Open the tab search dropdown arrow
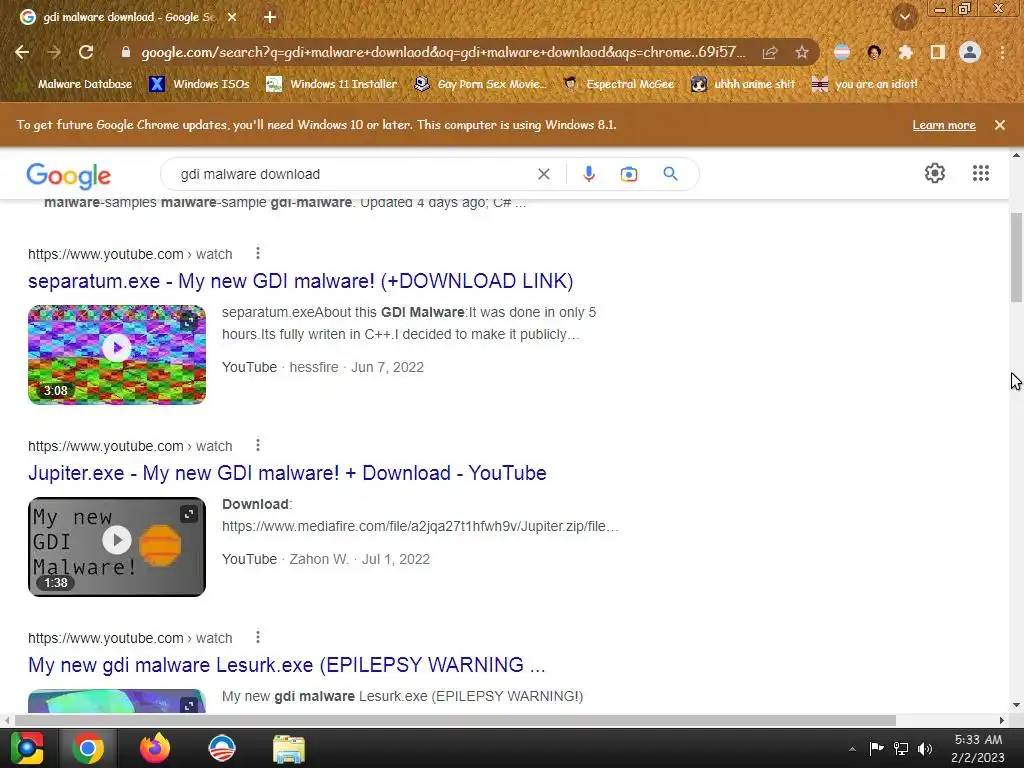 (x=905, y=17)
